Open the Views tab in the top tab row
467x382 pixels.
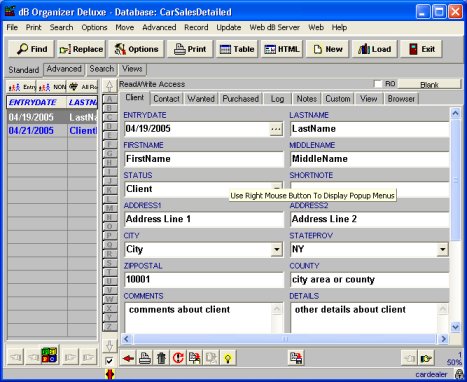132,69
